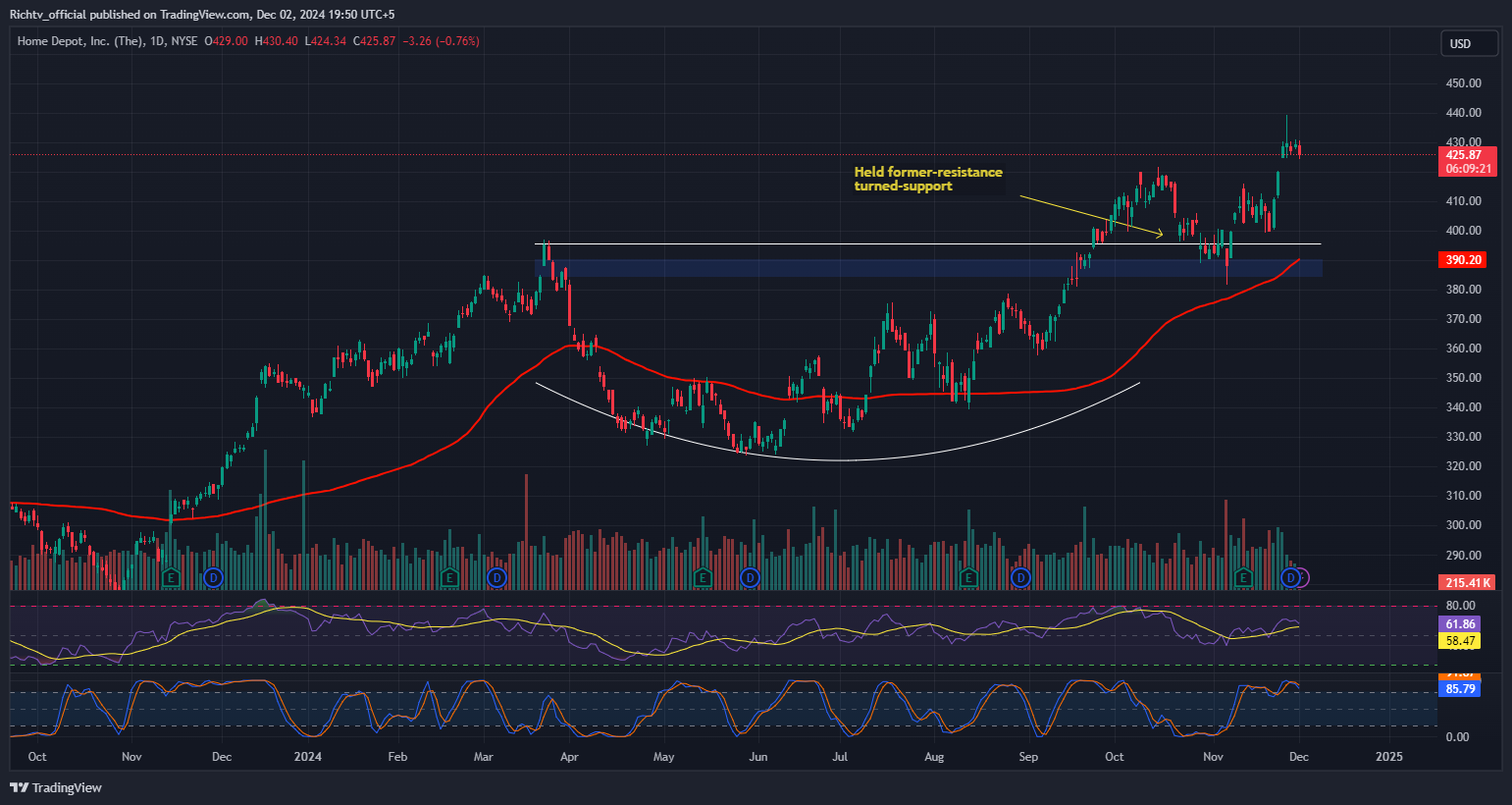
Task: Click the 320.00 price axis label
Action: (1463, 466)
